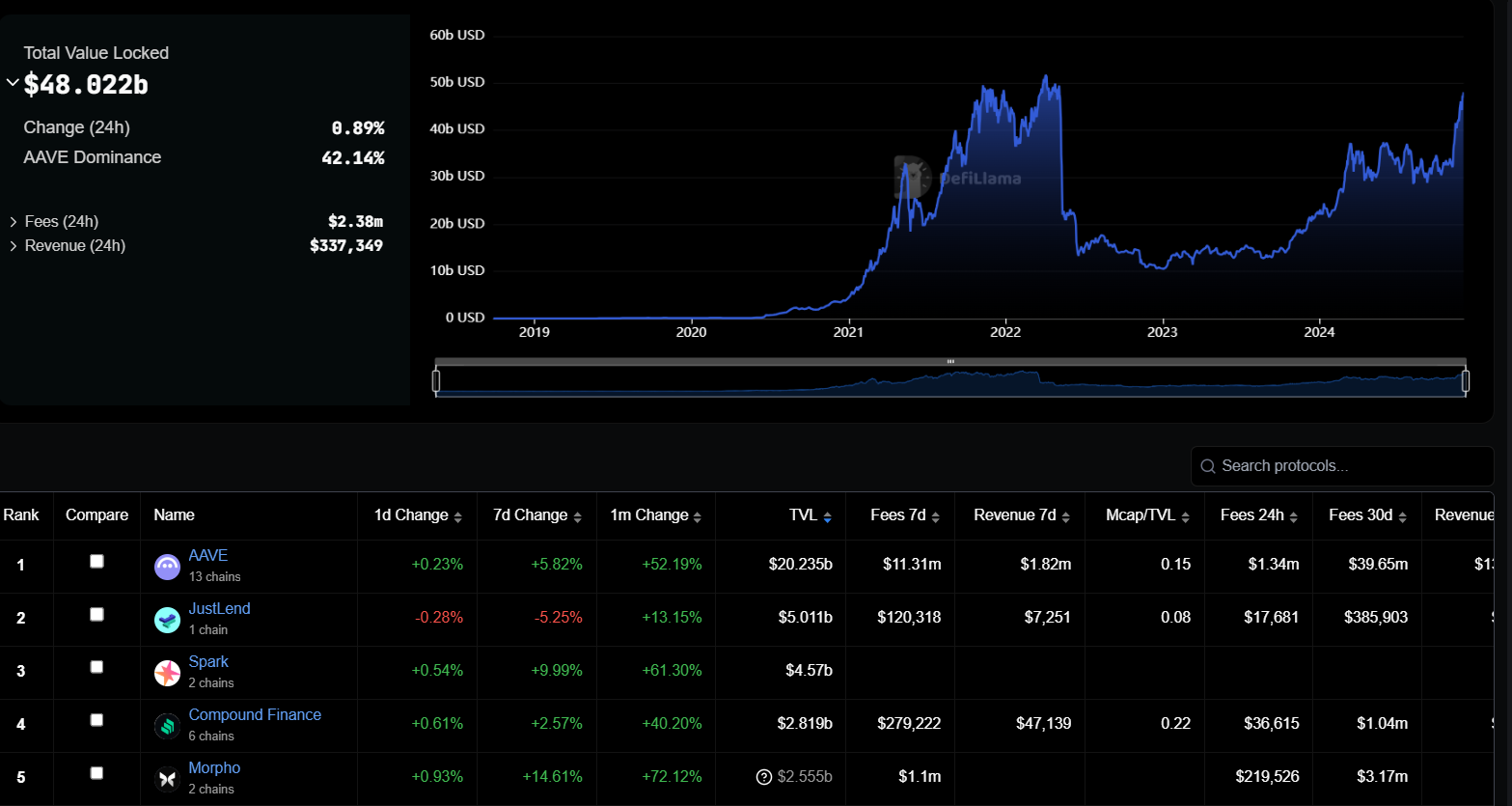Open the Spark protocol page
Screen dimensions: 1512x806
click(x=208, y=662)
